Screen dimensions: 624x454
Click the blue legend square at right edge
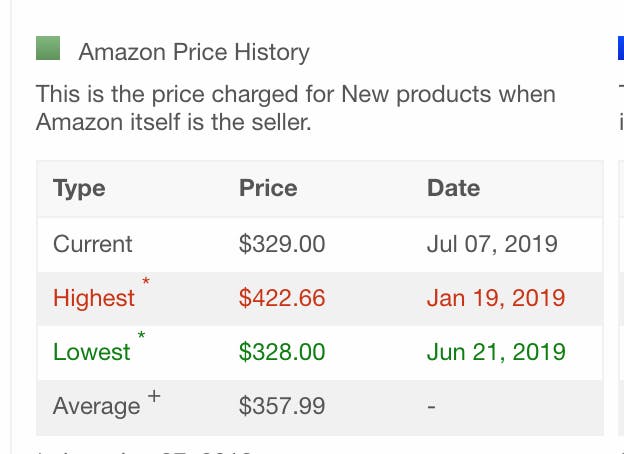(621, 48)
